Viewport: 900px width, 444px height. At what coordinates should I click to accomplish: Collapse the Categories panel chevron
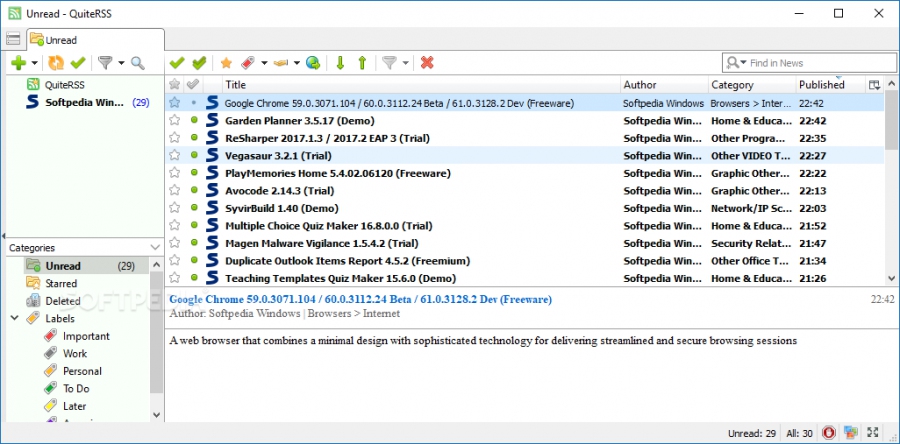[155, 247]
